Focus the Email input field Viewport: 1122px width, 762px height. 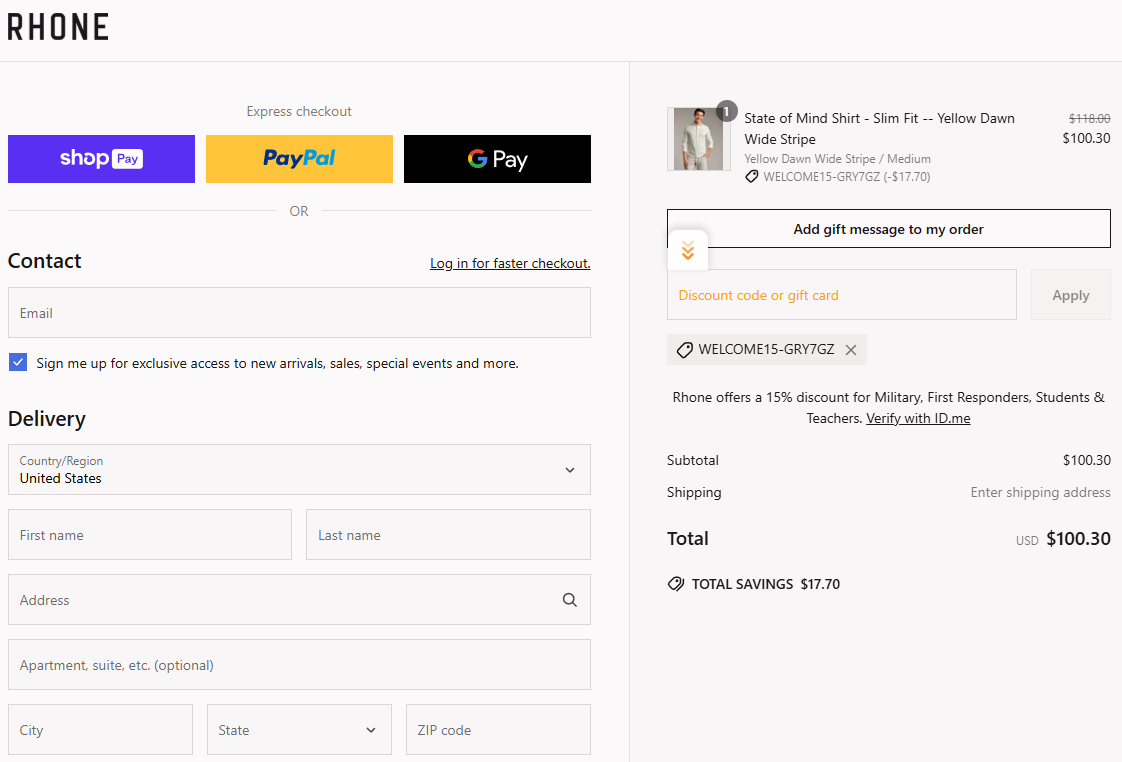coord(299,313)
